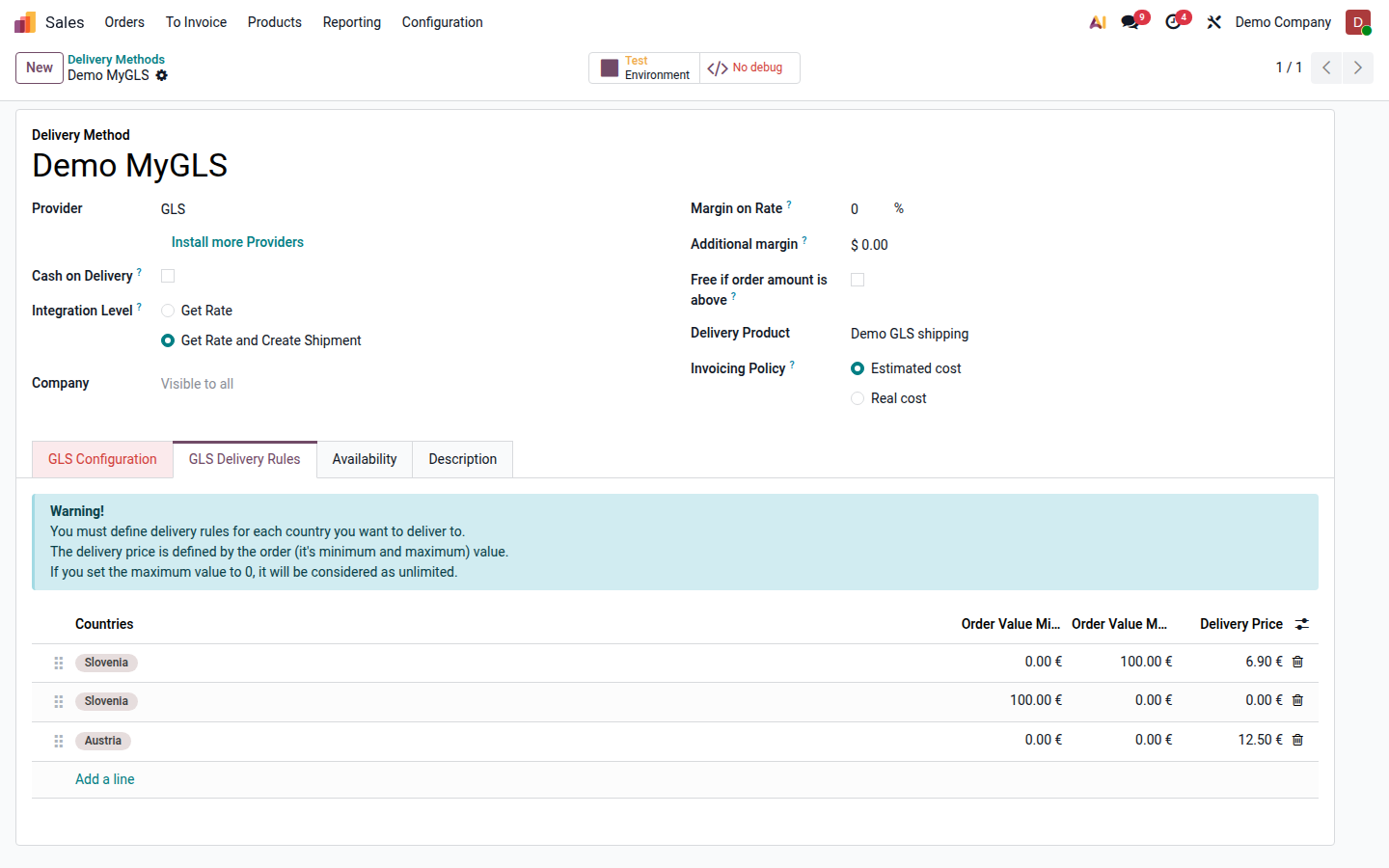The image size is (1389, 868).
Task: Switch to GLS Delivery Rules tab
Action: click(245, 459)
